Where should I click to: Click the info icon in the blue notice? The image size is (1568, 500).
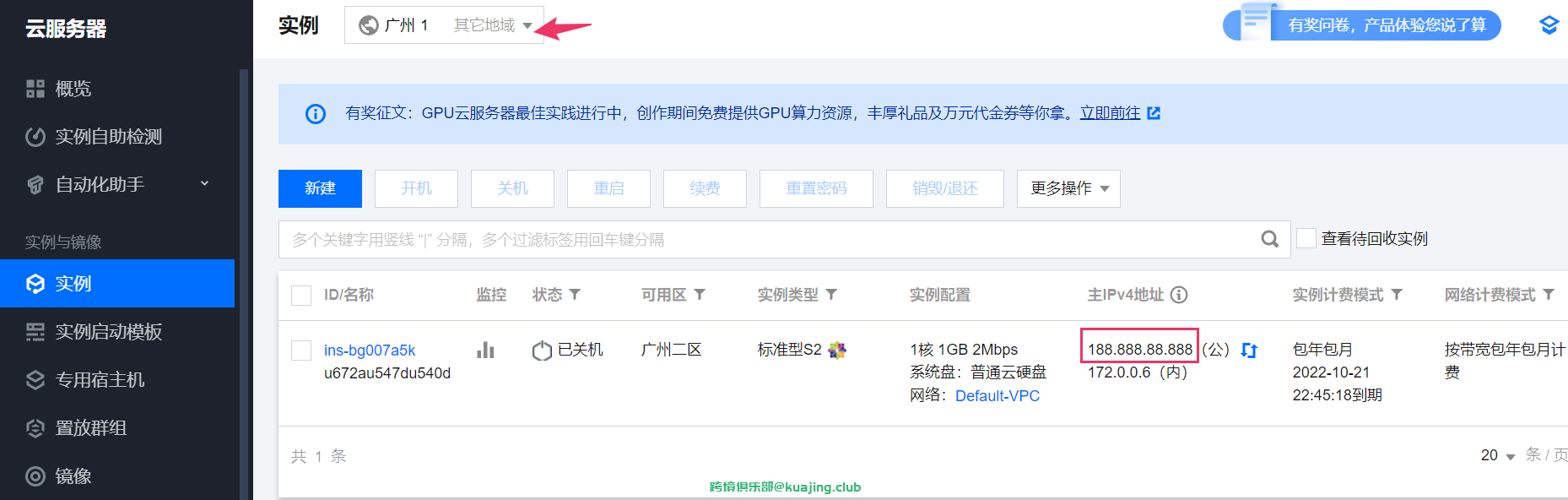316,114
